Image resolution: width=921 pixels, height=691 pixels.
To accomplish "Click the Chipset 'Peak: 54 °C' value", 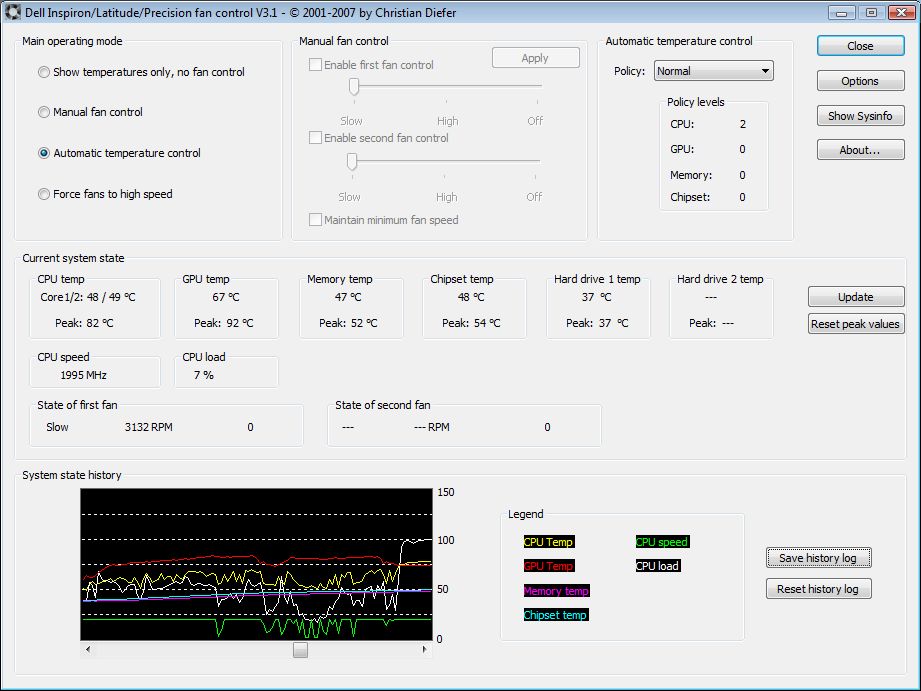I will (471, 323).
